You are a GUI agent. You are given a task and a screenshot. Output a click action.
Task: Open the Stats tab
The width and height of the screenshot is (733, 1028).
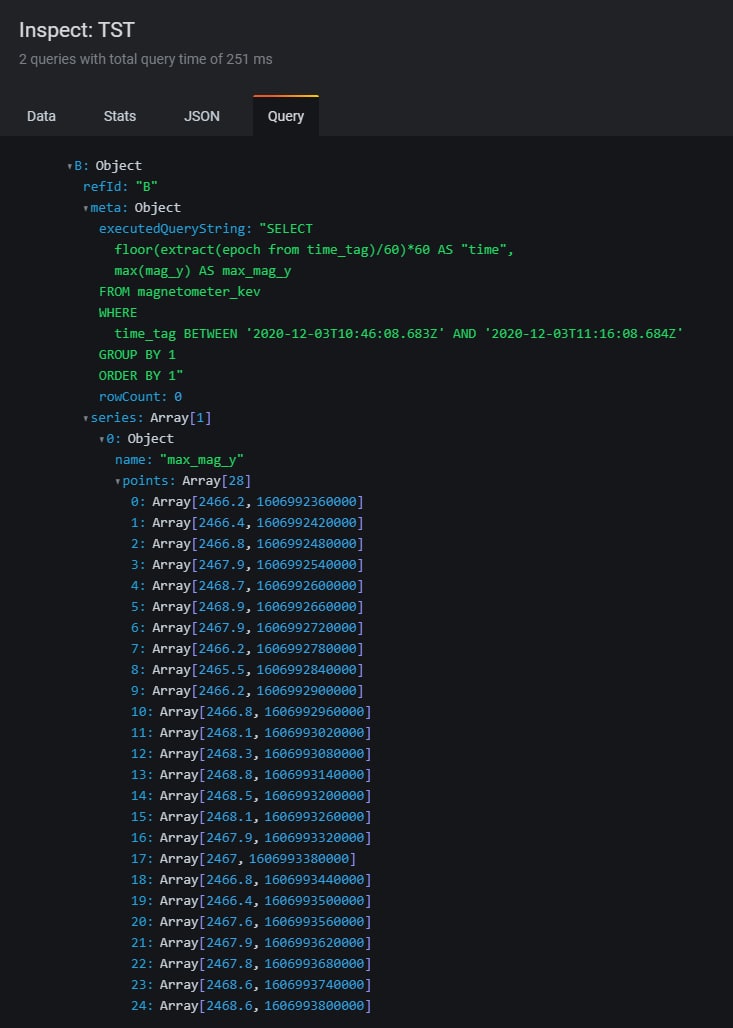coord(120,116)
